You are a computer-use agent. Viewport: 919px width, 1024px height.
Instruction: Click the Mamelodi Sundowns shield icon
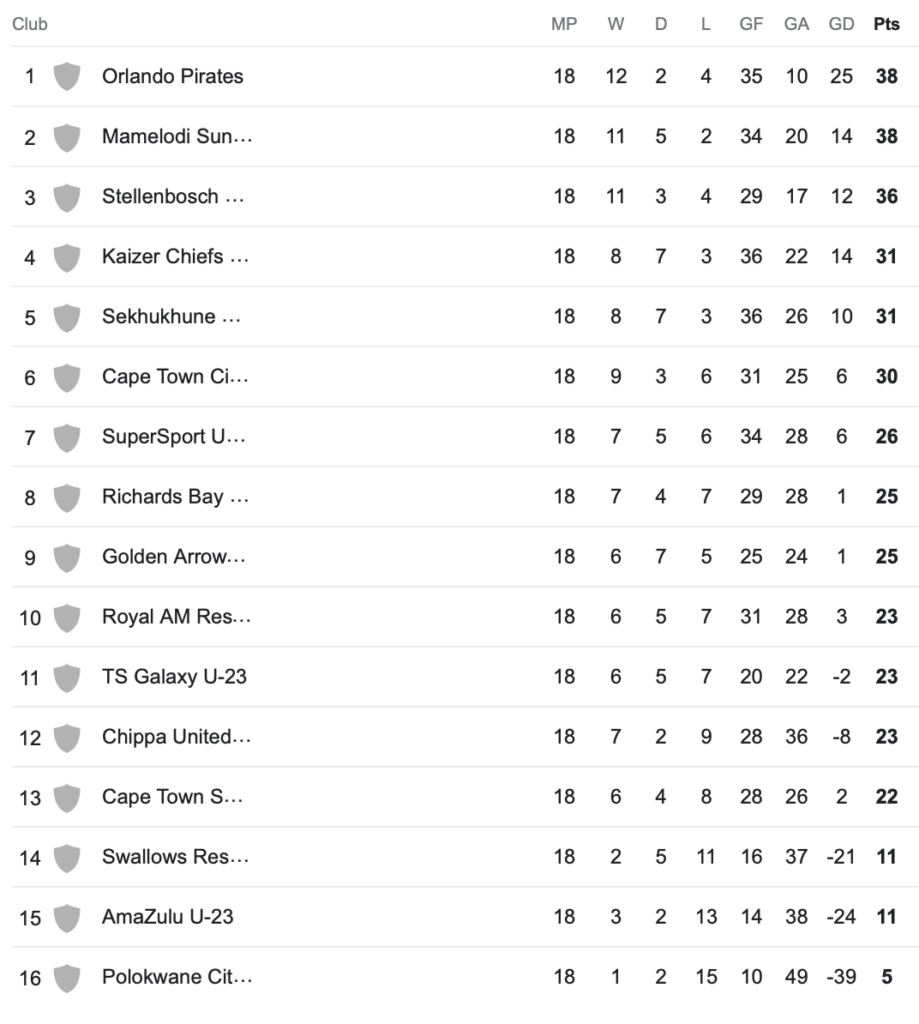pos(67,137)
